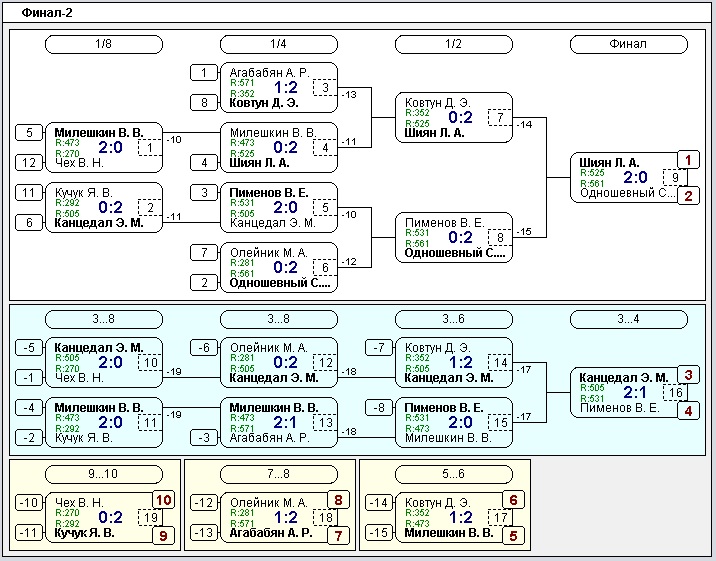Click 0:2 score in Кучук–Канцедал 1/8 match
This screenshot has width=716, height=561.
(x=111, y=207)
